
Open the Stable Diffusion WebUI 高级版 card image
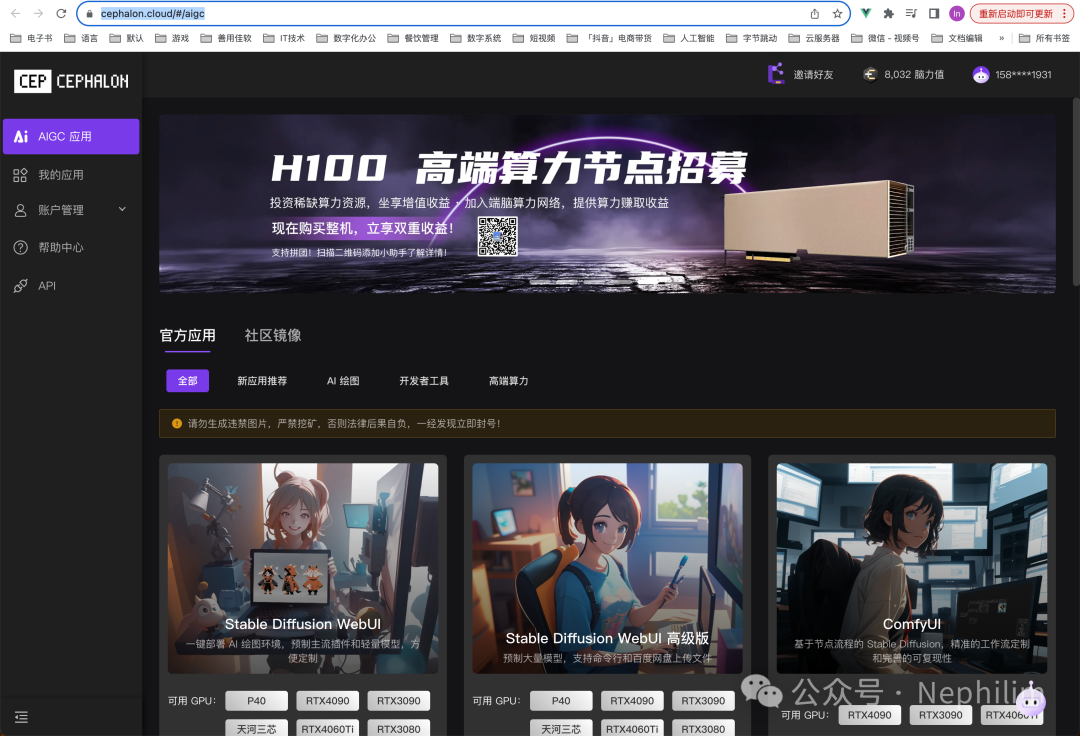pos(608,568)
